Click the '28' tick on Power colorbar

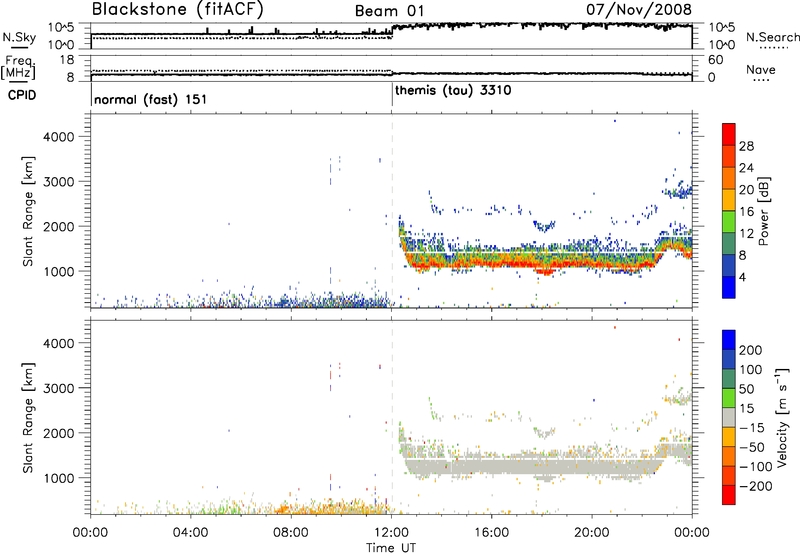coord(746,146)
